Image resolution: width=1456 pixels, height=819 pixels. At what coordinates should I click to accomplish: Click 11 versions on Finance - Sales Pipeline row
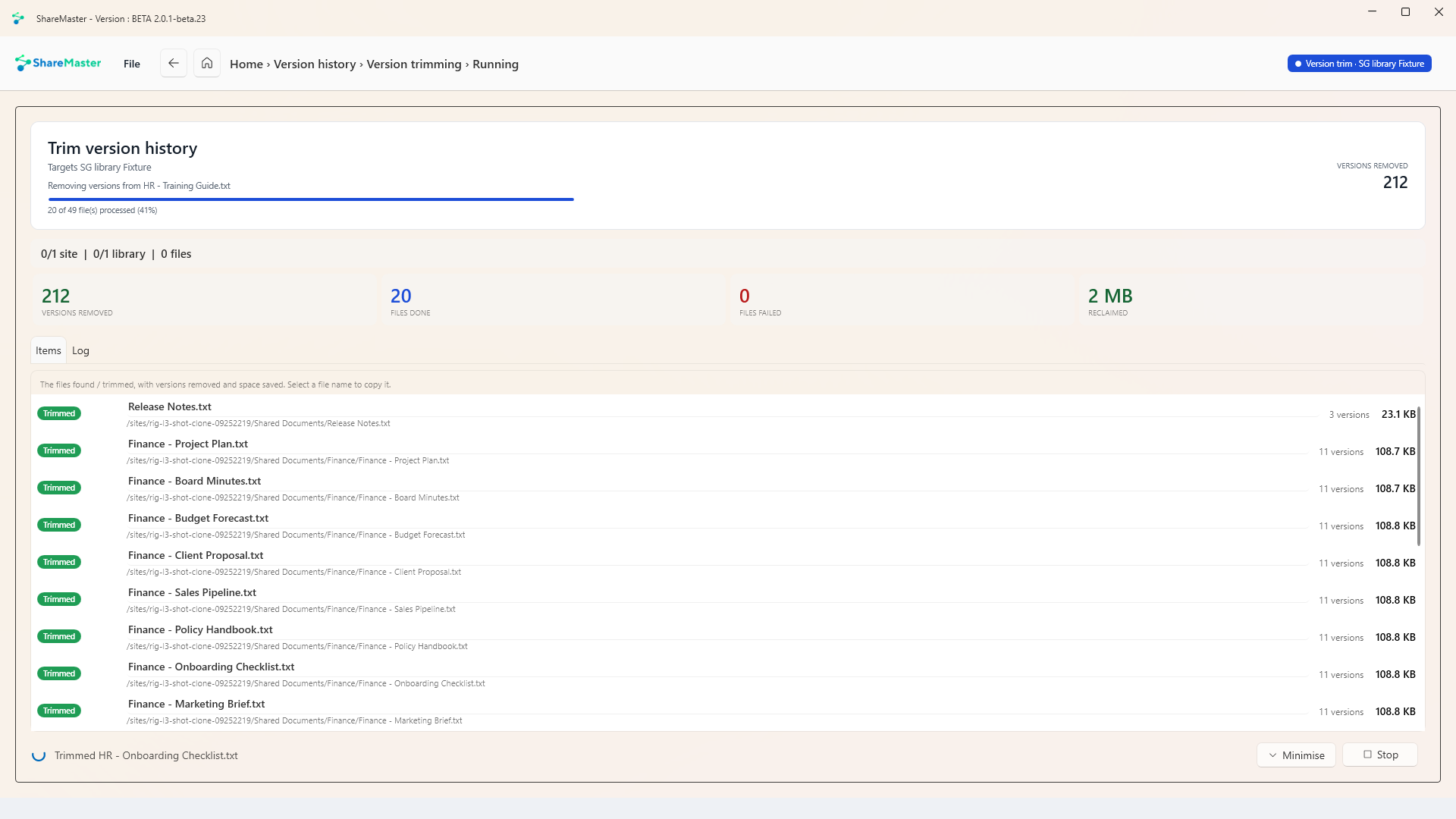(1341, 601)
